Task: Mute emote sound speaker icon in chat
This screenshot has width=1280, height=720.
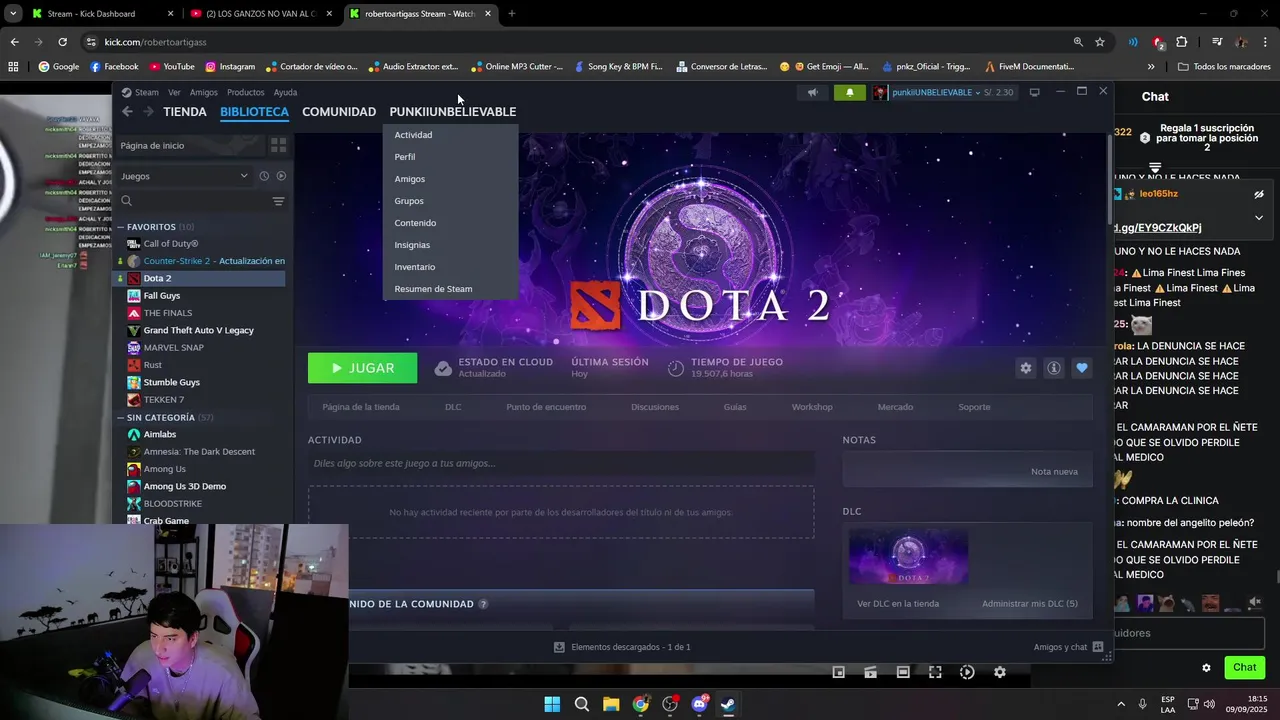Action: pyautogui.click(x=1256, y=602)
